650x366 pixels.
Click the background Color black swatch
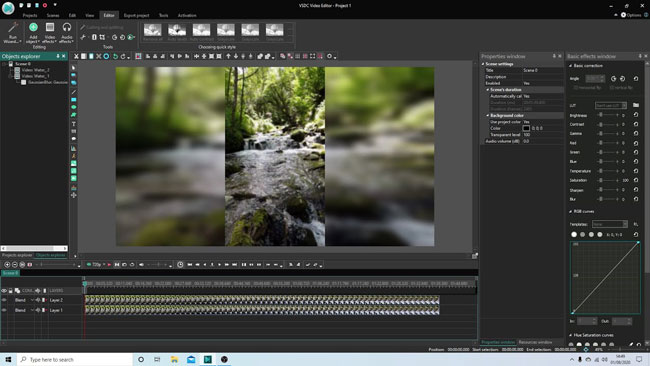526,128
